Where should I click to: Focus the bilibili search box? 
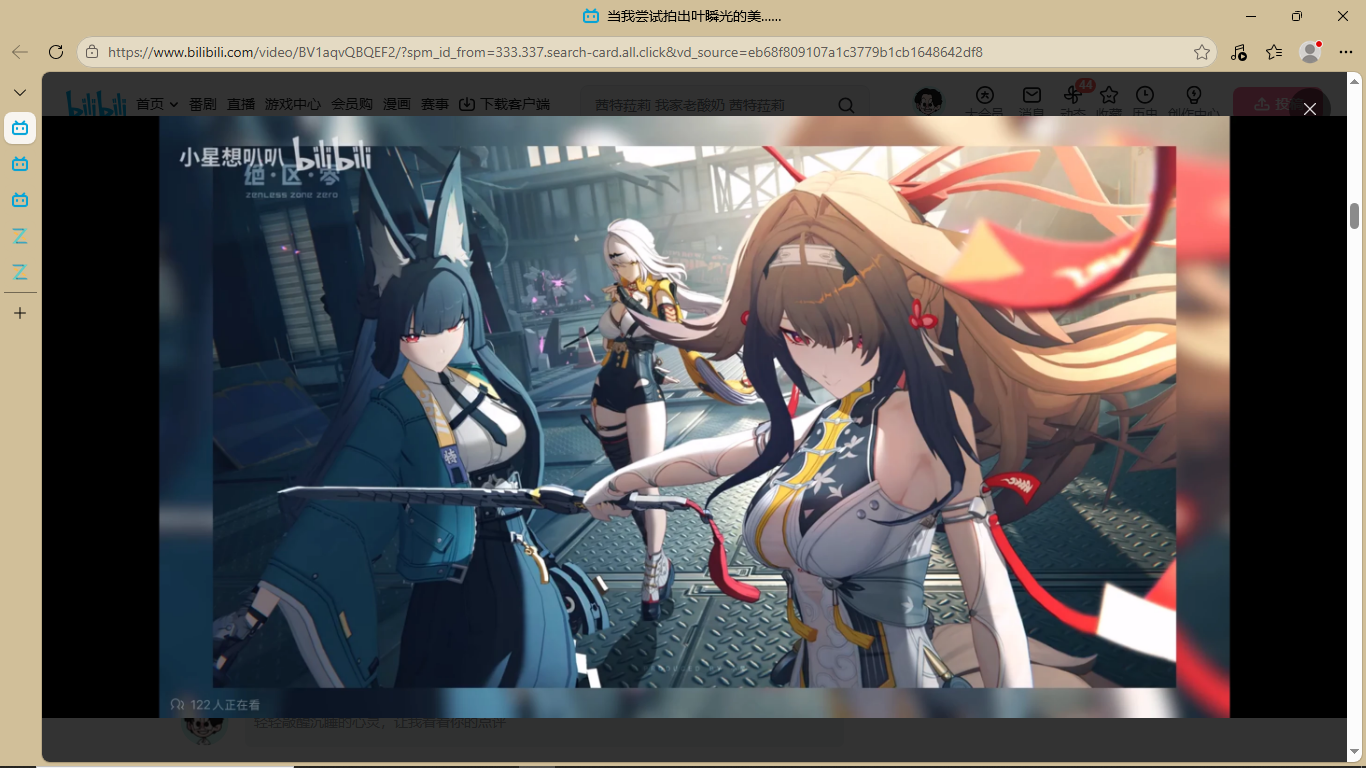pos(710,105)
